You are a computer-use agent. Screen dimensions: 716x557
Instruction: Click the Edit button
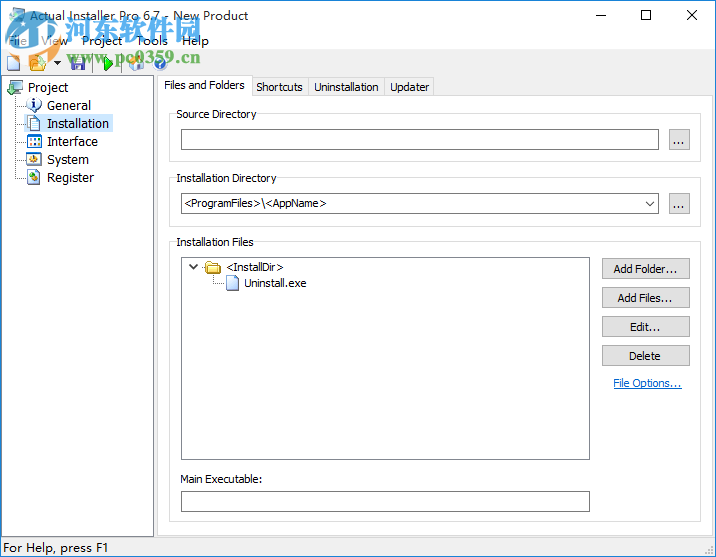click(645, 327)
